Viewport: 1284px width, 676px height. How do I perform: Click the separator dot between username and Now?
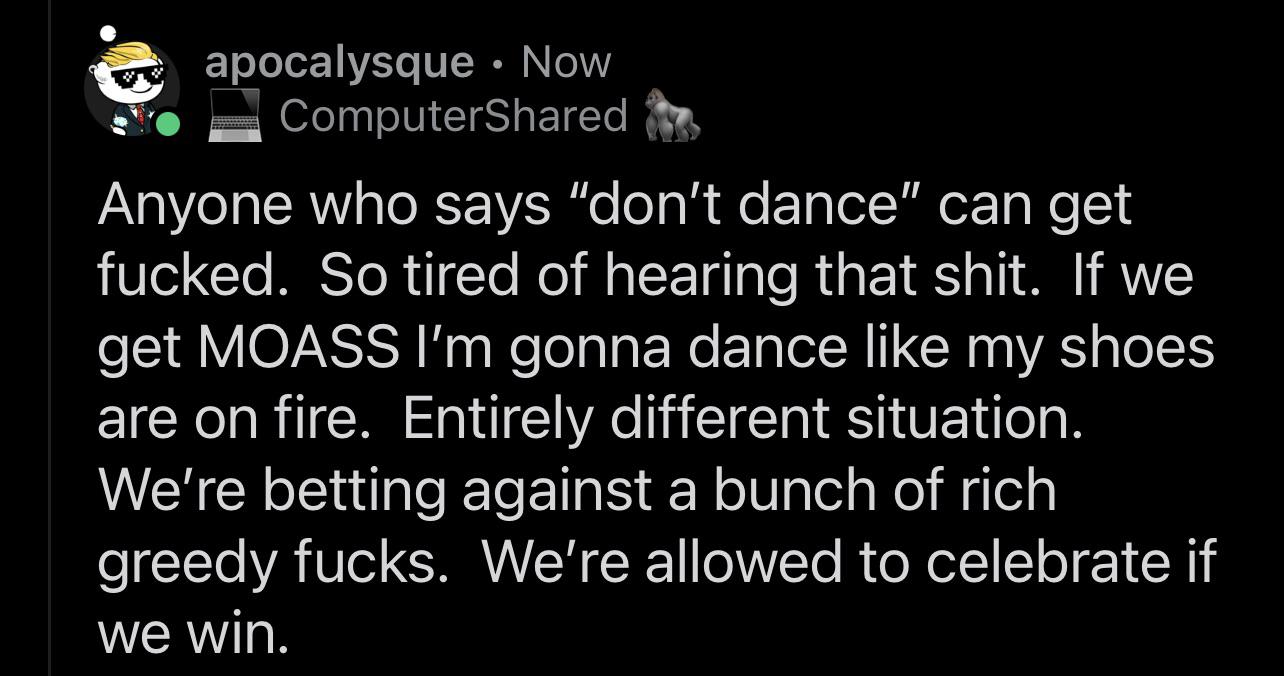pyautogui.click(x=496, y=64)
